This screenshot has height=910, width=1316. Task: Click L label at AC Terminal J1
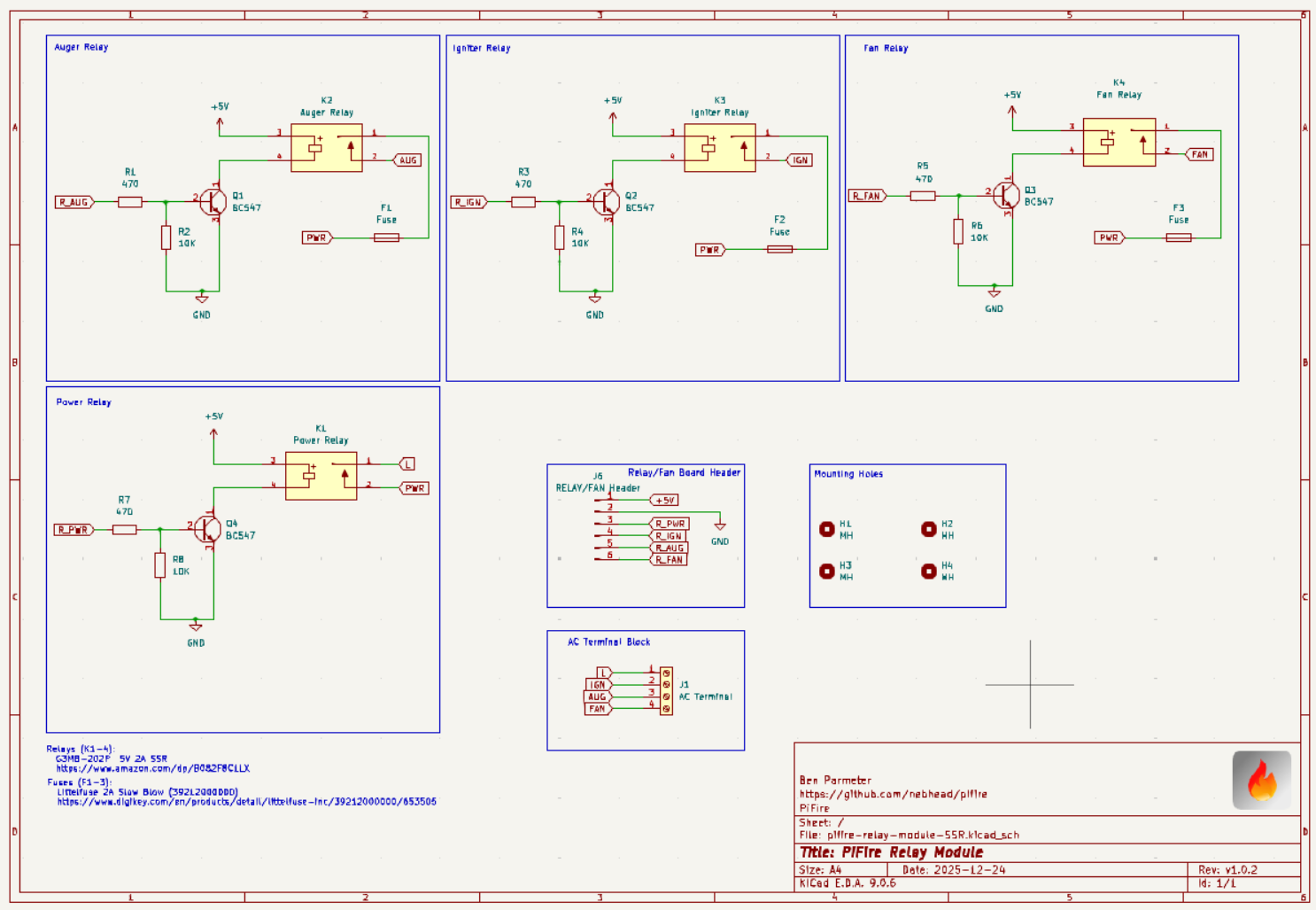pos(604,673)
